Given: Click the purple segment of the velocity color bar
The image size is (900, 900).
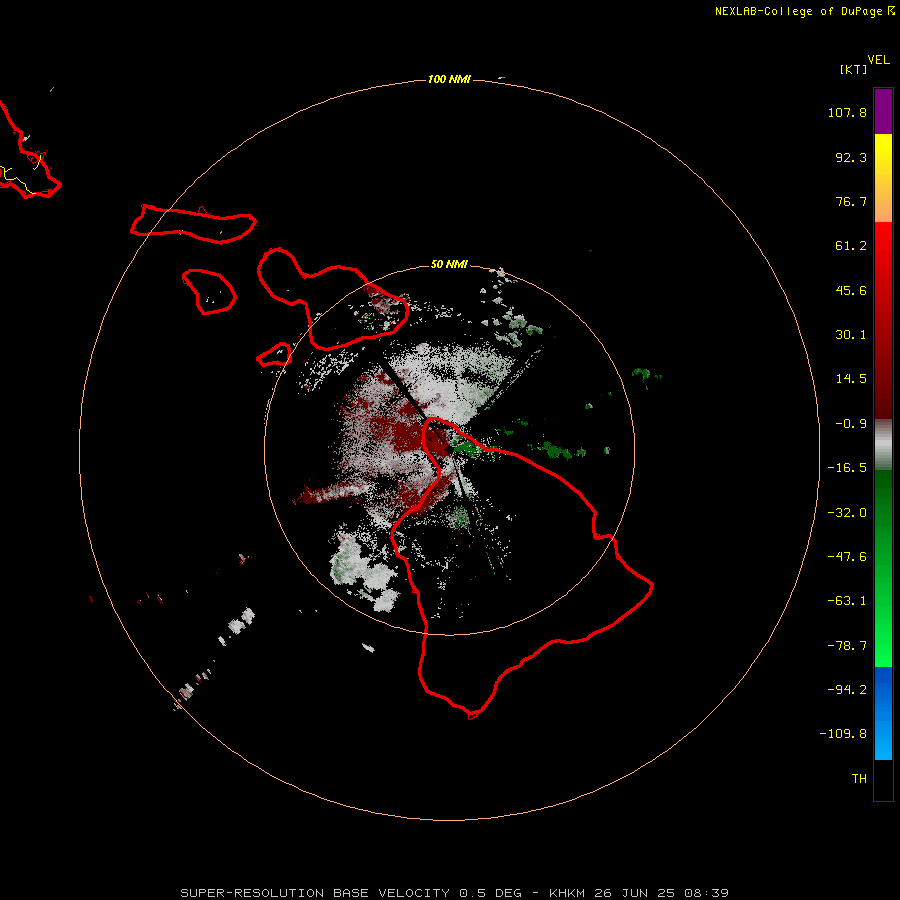Looking at the screenshot, I should [883, 111].
